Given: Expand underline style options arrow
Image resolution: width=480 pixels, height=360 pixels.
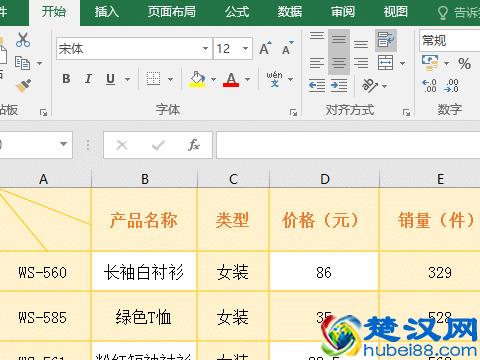Looking at the screenshot, I should point(127,79).
